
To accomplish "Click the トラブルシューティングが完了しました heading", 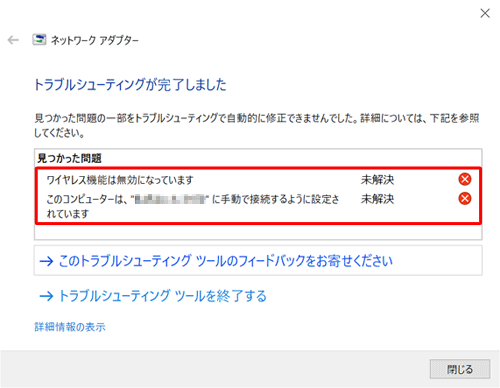I will pos(130,85).
